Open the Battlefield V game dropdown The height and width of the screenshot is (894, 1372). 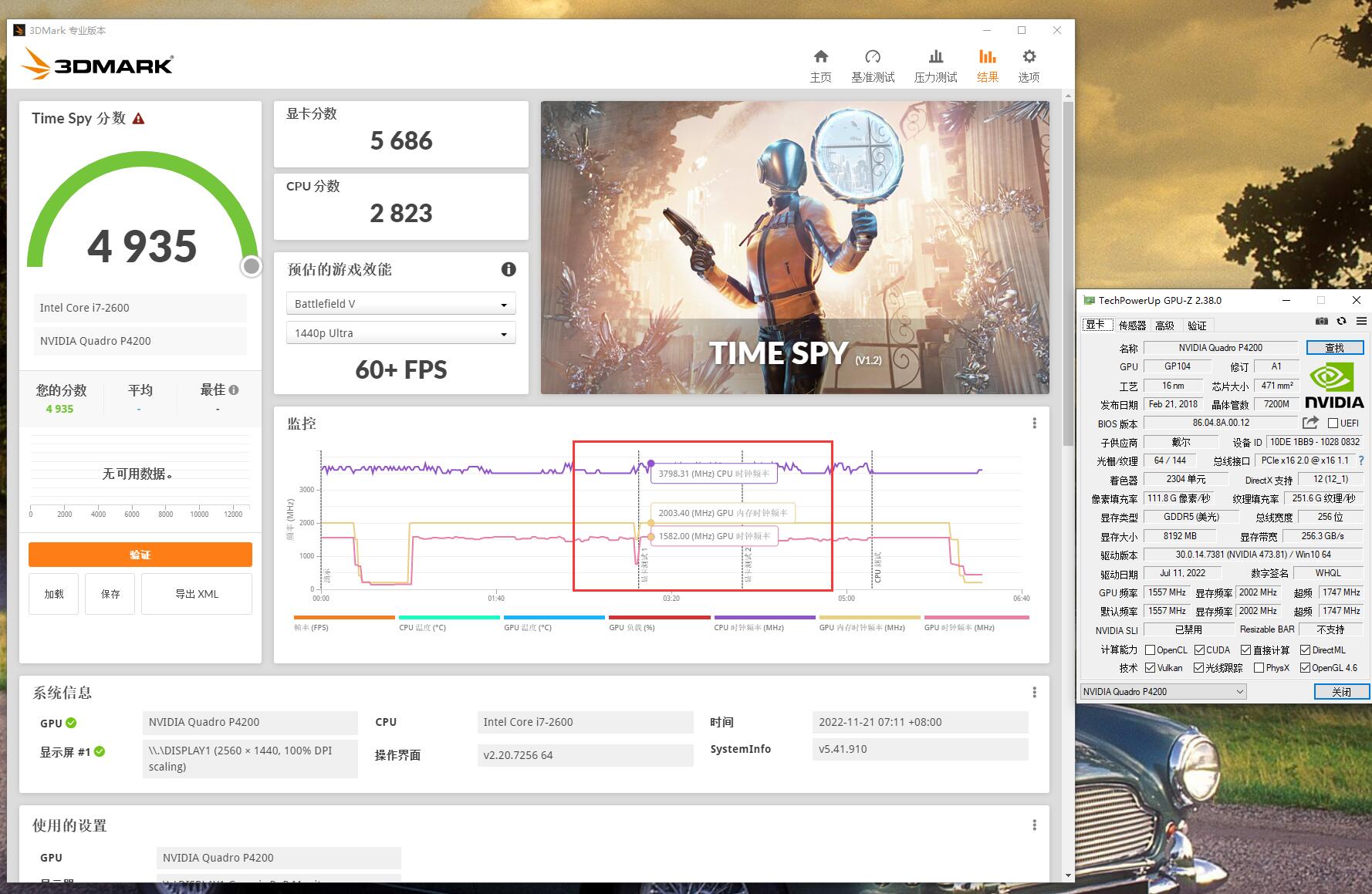pyautogui.click(x=400, y=304)
